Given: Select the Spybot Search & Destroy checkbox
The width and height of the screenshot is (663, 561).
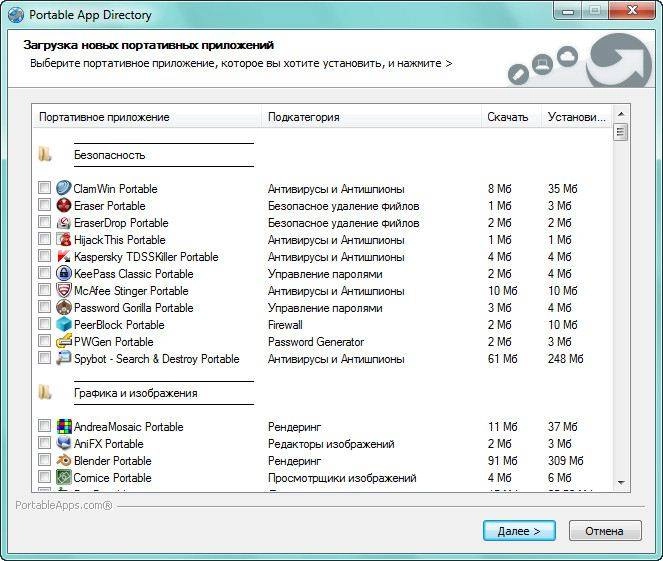Looking at the screenshot, I should pos(44,357).
